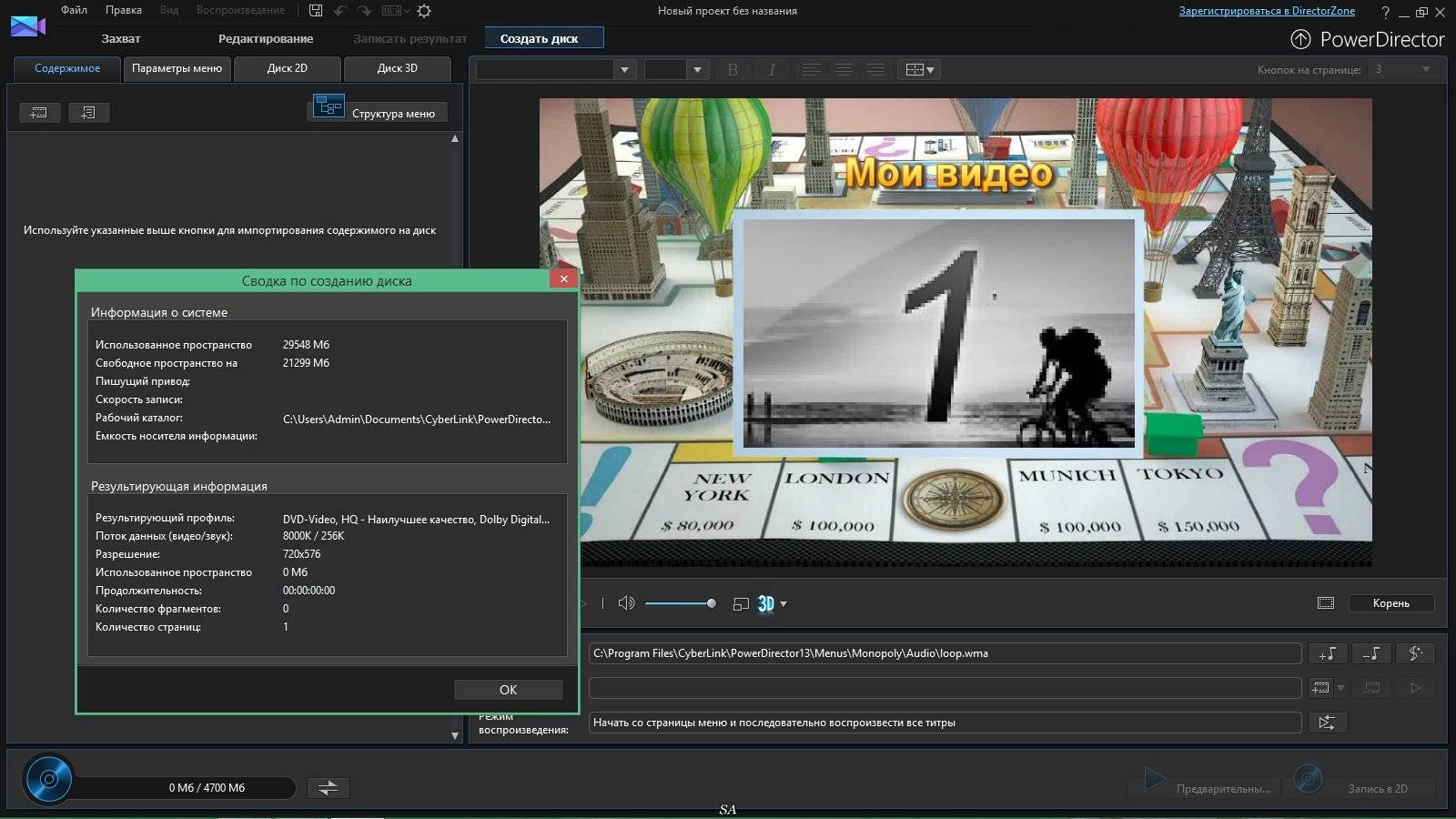Click the undo arrow icon
The image size is (1456, 819).
[x=340, y=11]
